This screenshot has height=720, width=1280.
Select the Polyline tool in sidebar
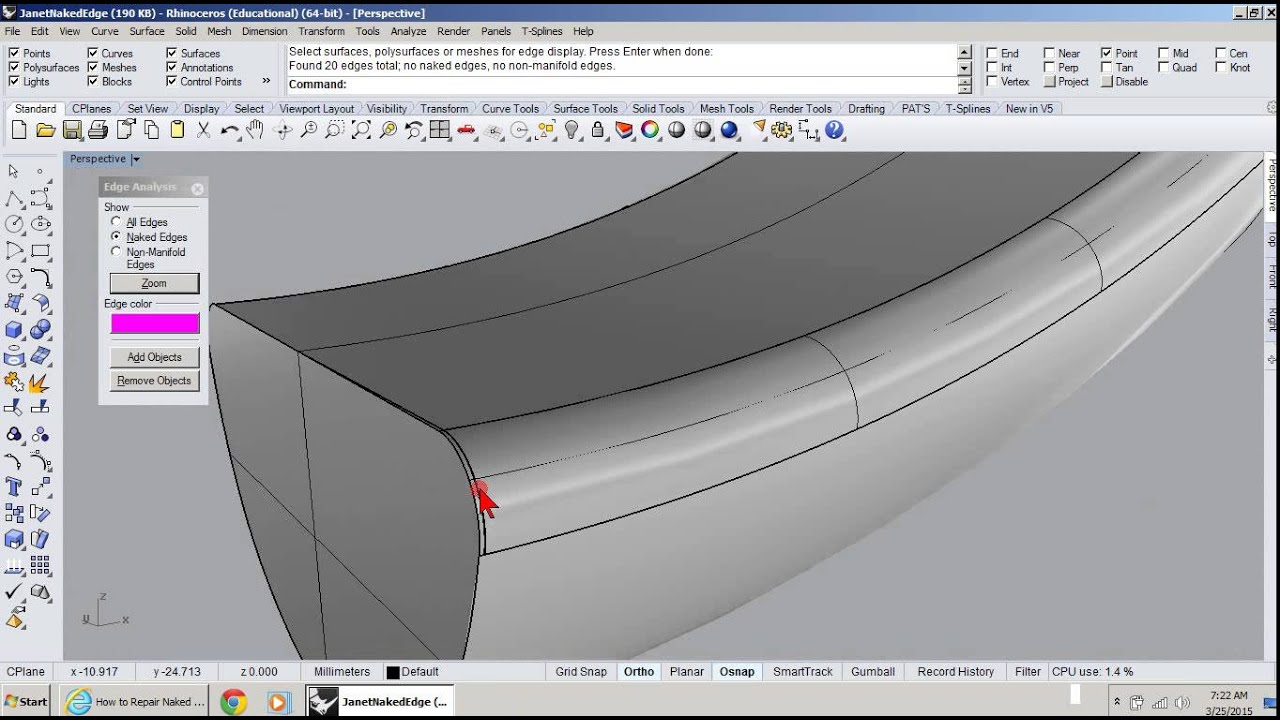click(14, 198)
